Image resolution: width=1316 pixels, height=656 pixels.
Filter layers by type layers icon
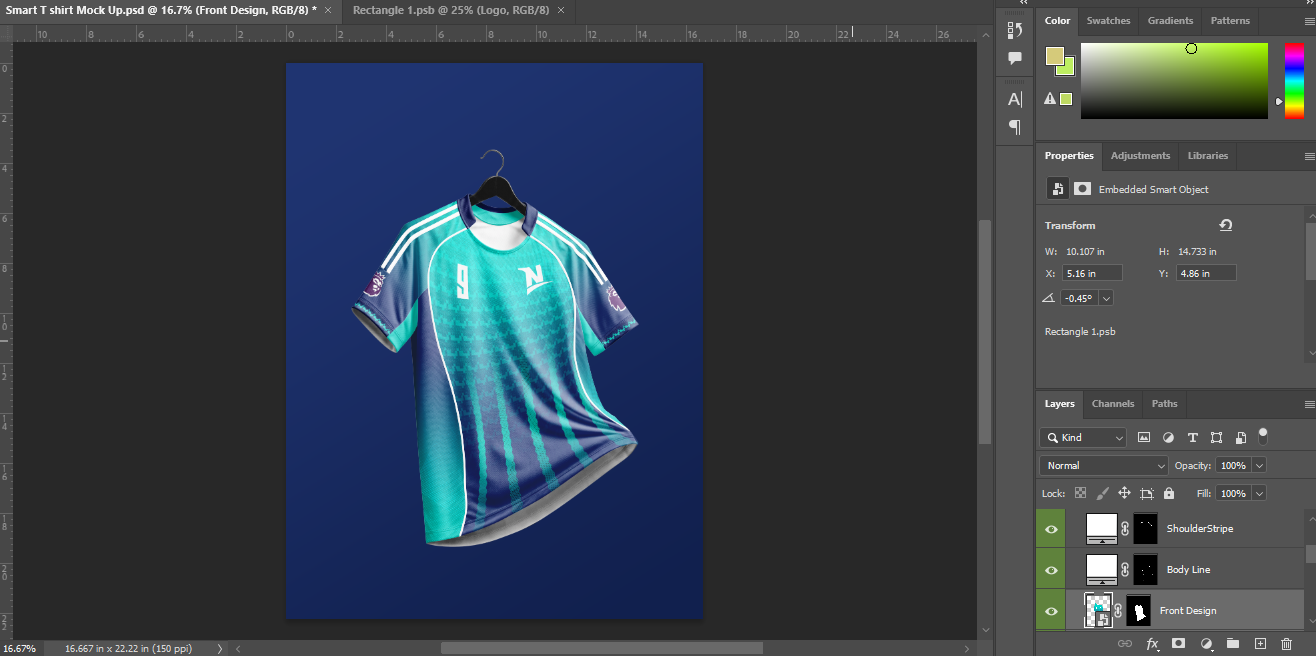[x=1192, y=437]
